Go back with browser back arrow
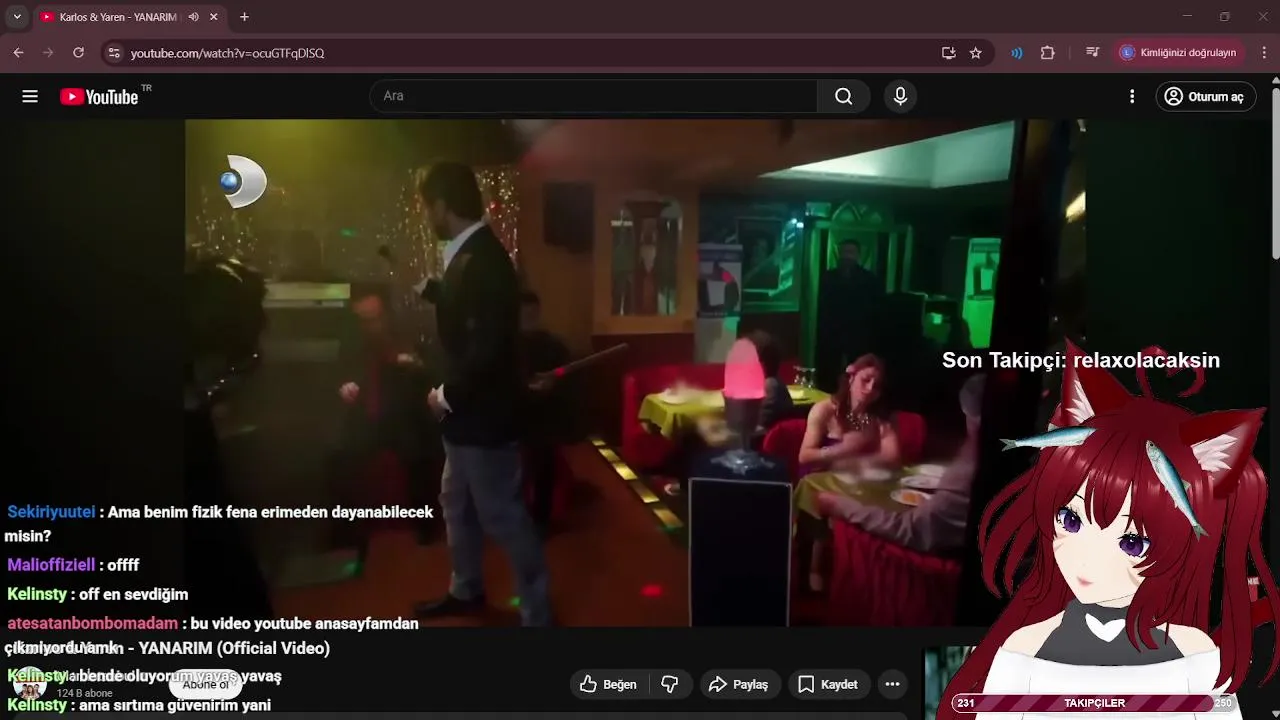The height and width of the screenshot is (720, 1280). [18, 53]
